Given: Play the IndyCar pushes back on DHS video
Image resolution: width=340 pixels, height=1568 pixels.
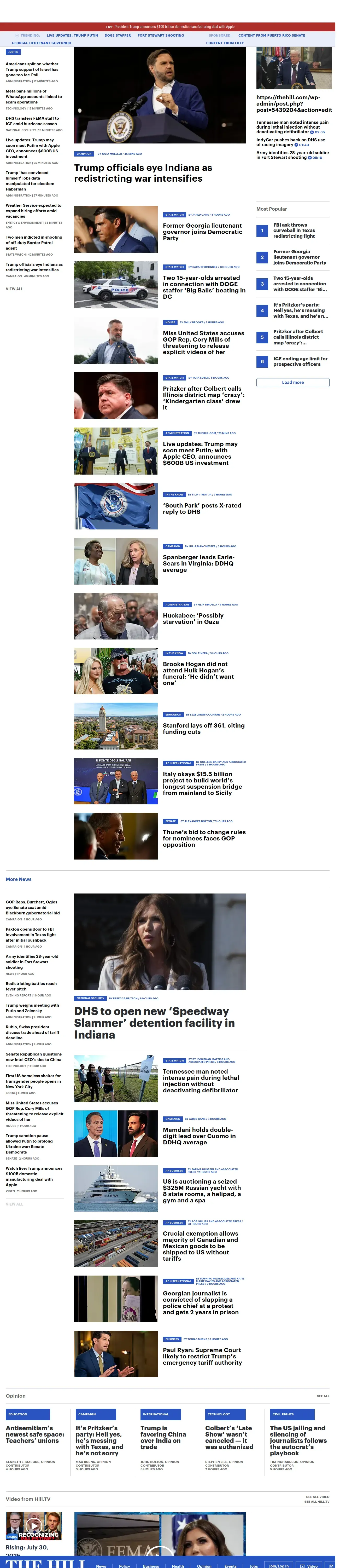Looking at the screenshot, I should [x=302, y=145].
